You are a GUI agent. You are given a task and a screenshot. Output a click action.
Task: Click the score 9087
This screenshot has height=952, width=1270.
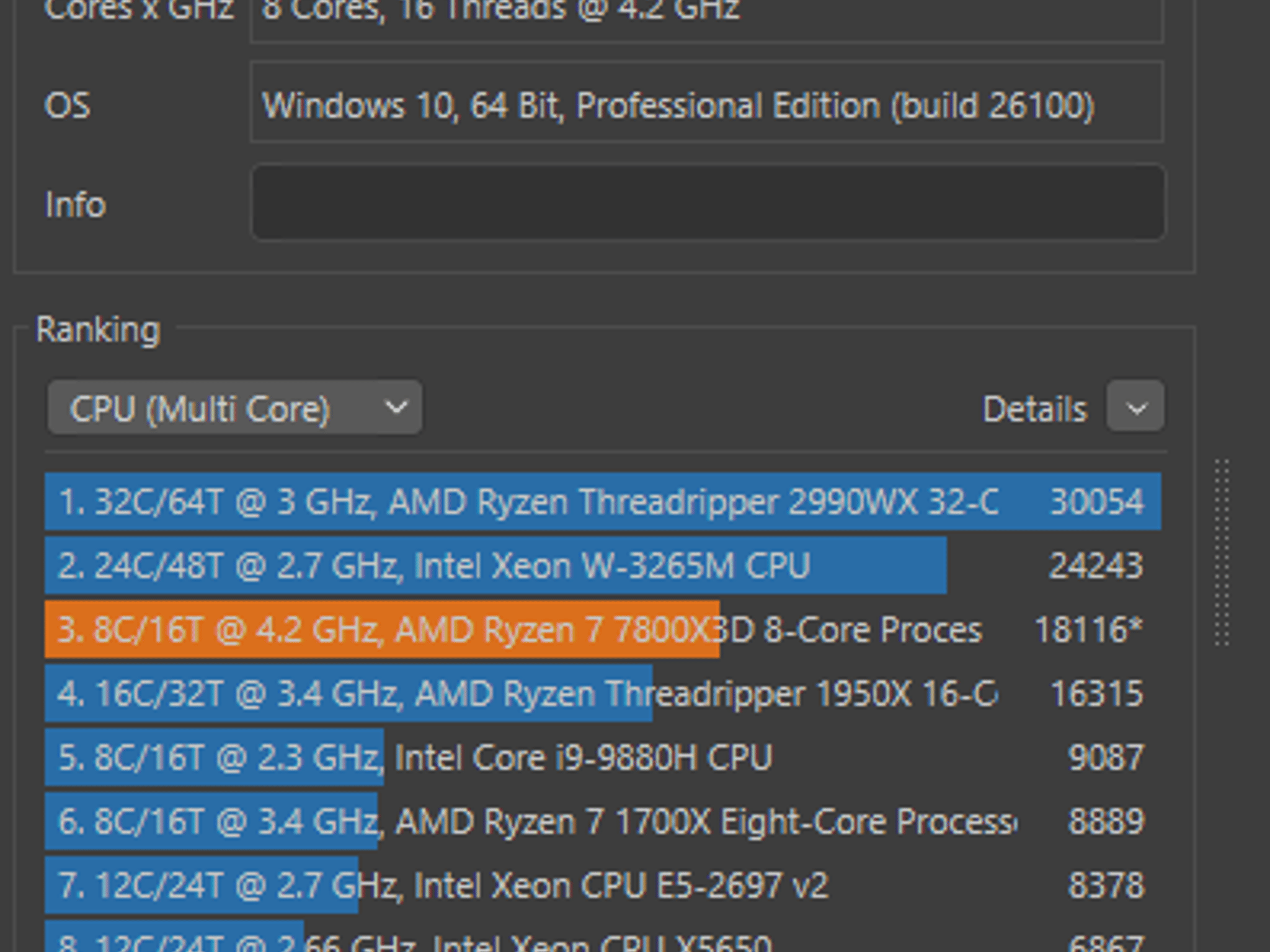(1106, 757)
